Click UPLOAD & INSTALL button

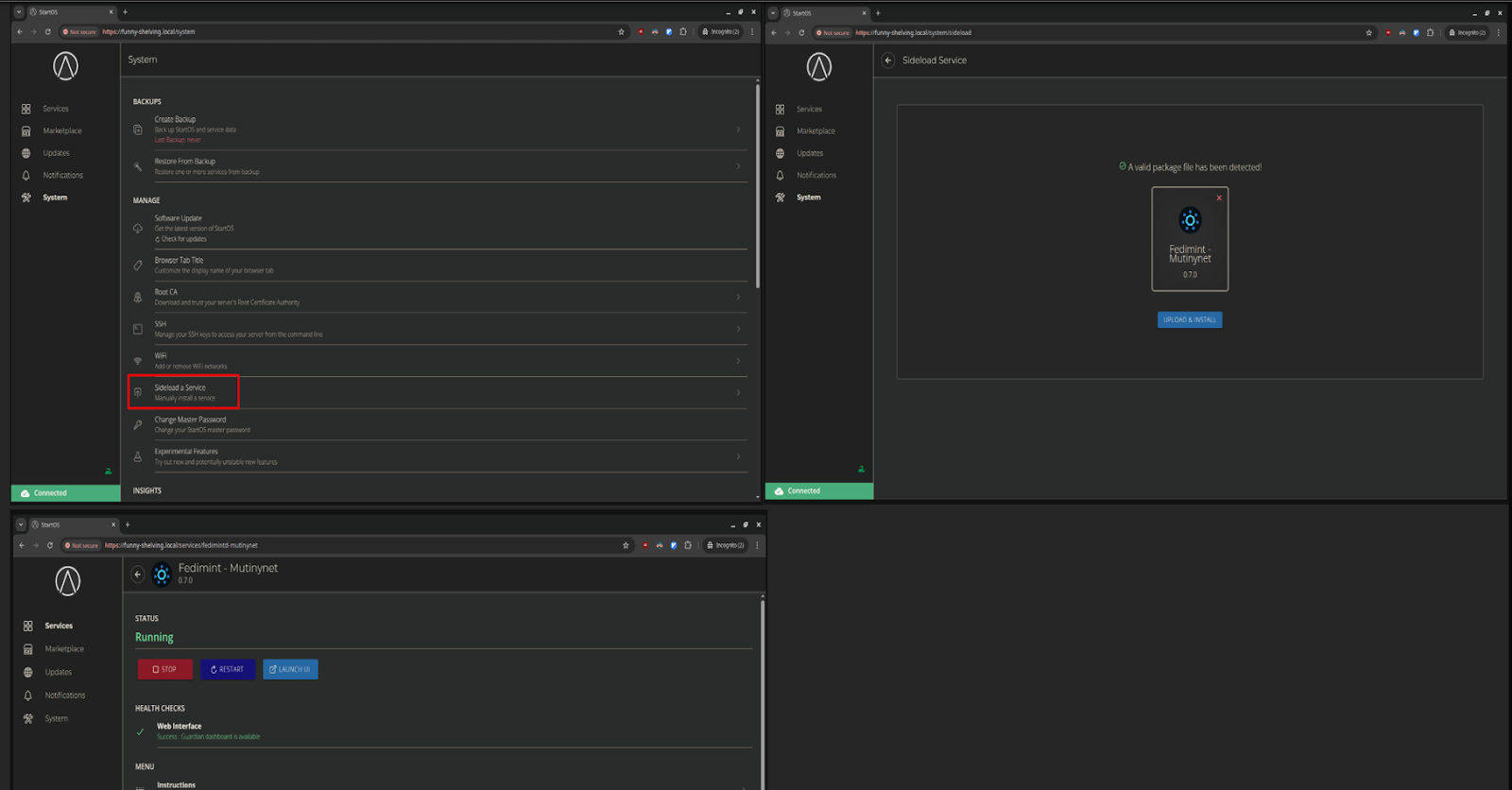pos(1190,319)
